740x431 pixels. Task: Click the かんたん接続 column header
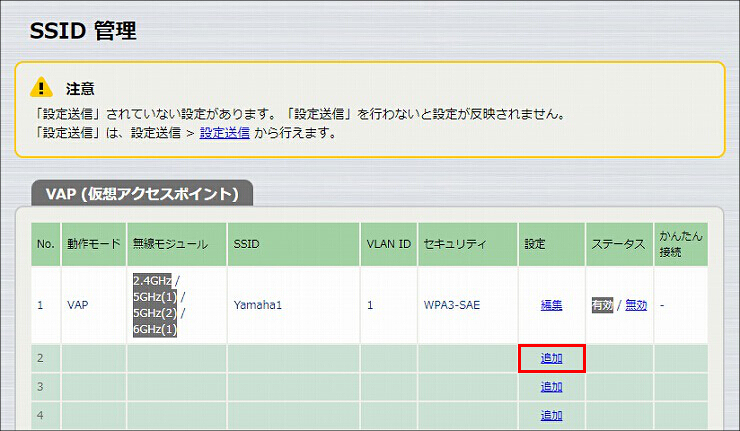(681, 244)
